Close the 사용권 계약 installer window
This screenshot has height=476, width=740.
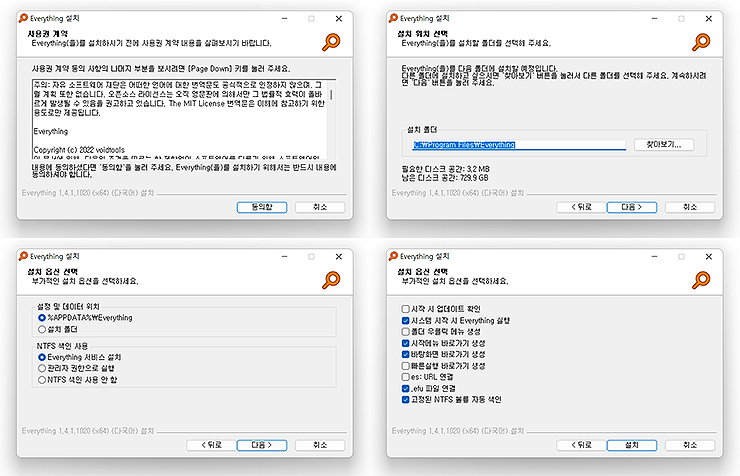coord(339,19)
